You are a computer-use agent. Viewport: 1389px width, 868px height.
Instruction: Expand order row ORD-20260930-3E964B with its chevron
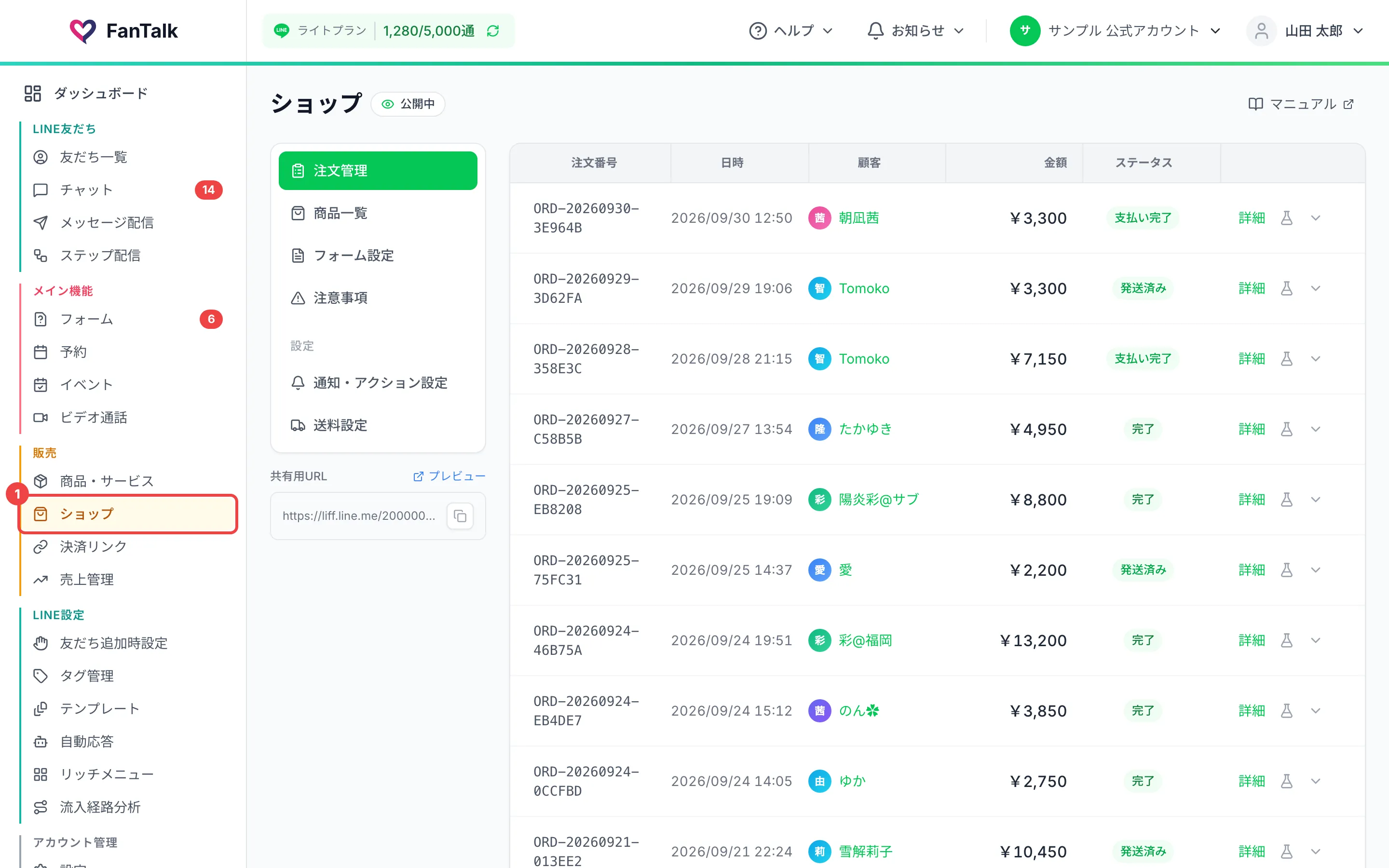coord(1316,218)
